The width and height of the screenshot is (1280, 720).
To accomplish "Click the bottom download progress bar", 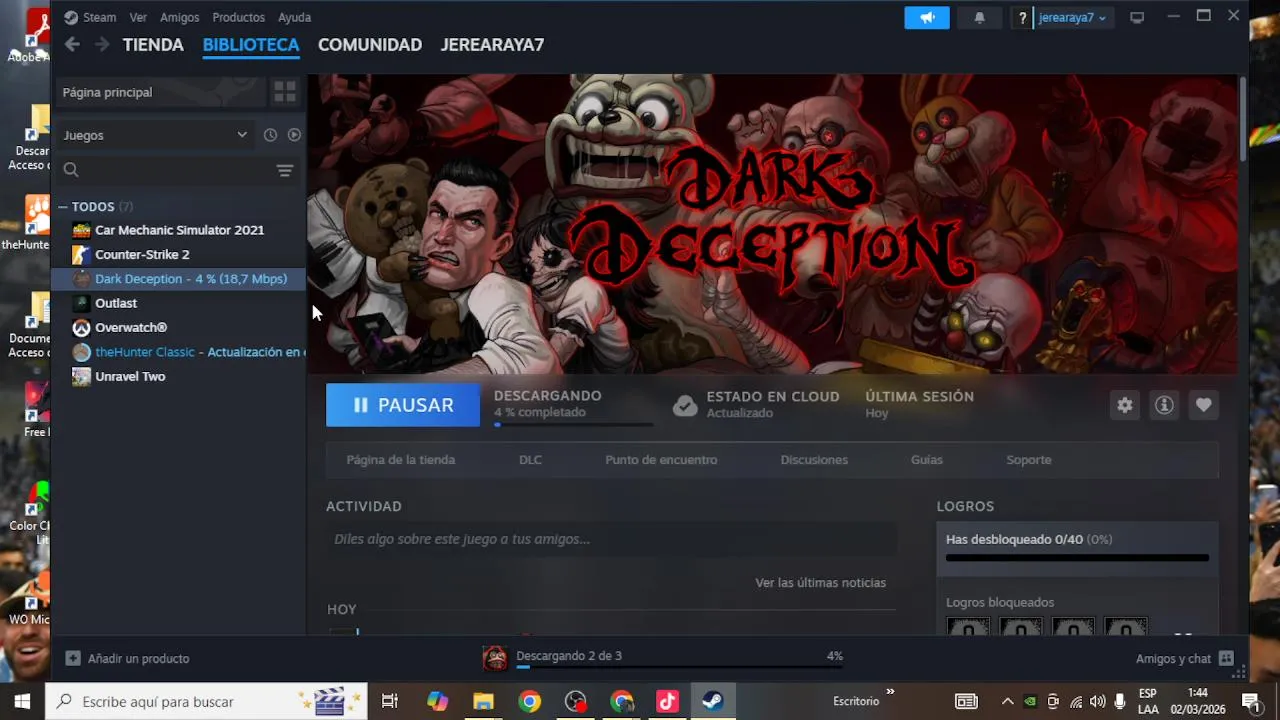I will tap(679, 666).
